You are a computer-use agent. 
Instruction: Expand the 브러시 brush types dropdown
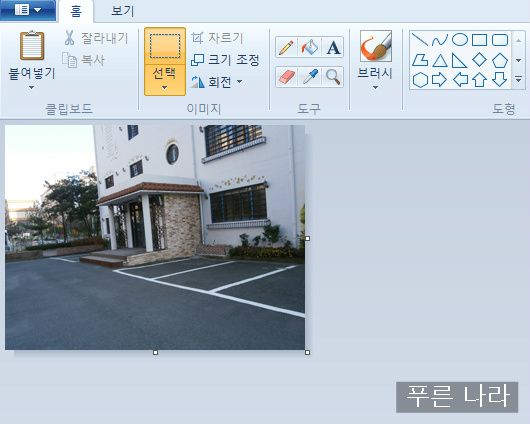click(x=375, y=88)
